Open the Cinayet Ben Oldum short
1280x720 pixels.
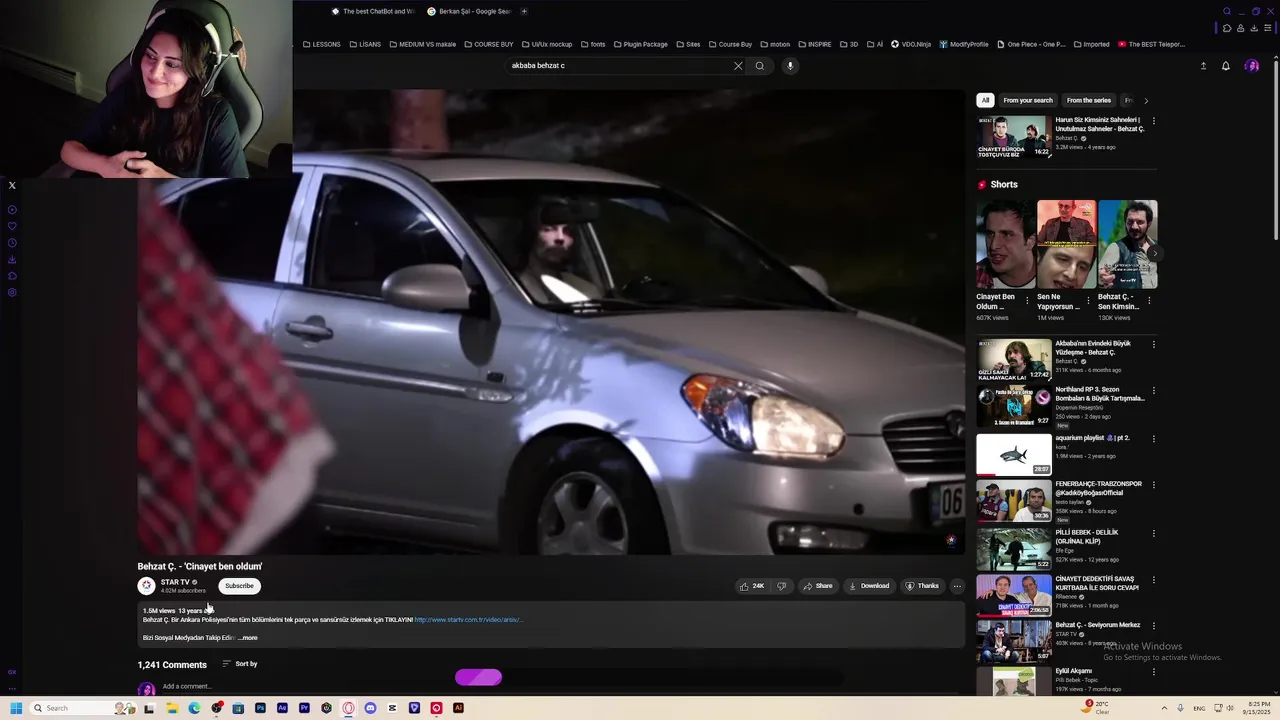(1006, 244)
